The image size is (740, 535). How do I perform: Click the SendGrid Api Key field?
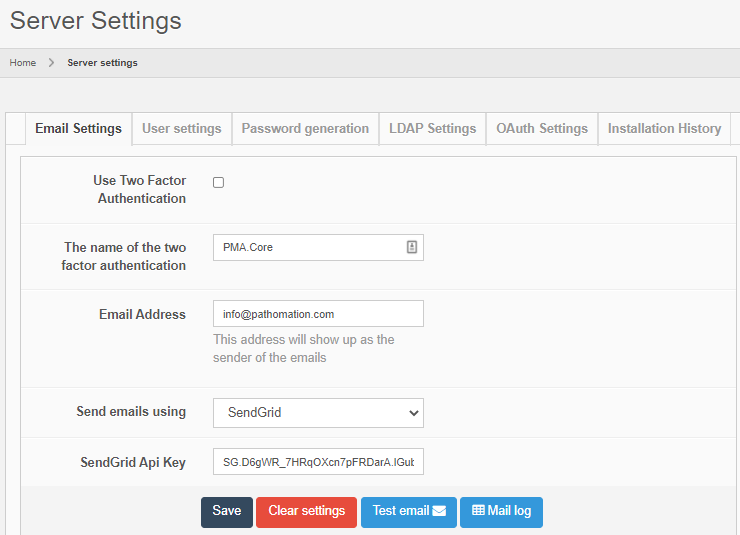(x=318, y=462)
